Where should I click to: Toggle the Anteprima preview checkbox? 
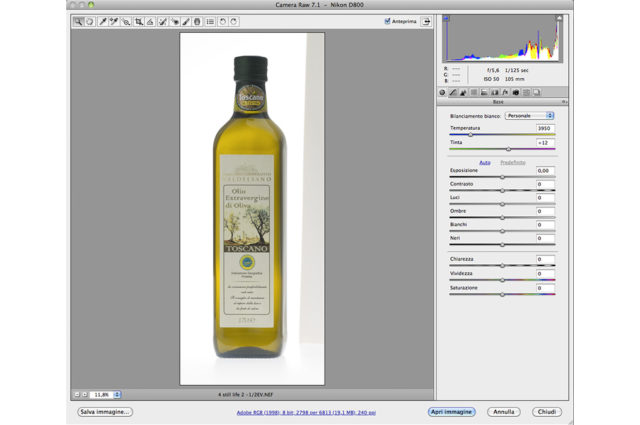(x=387, y=21)
